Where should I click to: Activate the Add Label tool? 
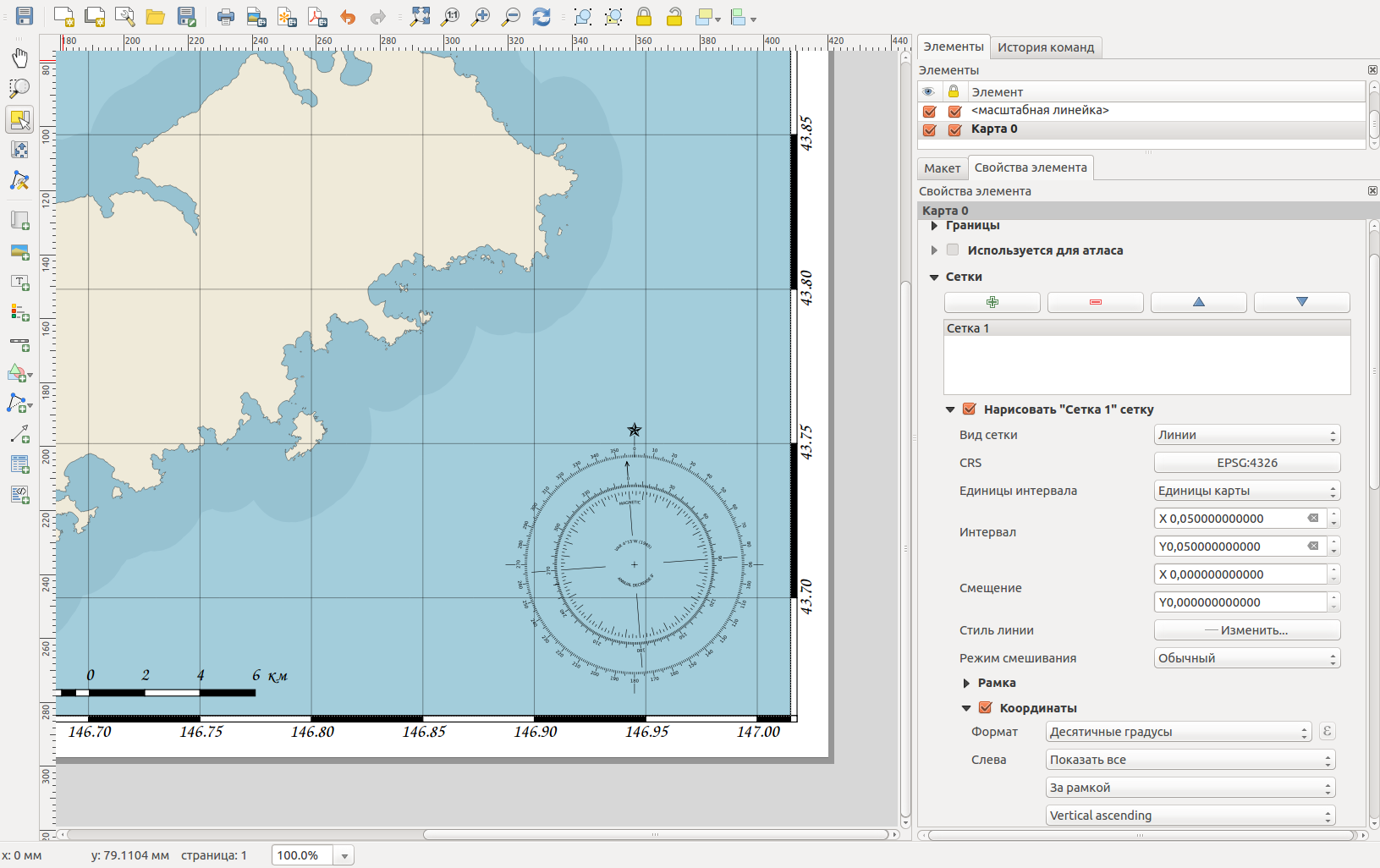(19, 283)
